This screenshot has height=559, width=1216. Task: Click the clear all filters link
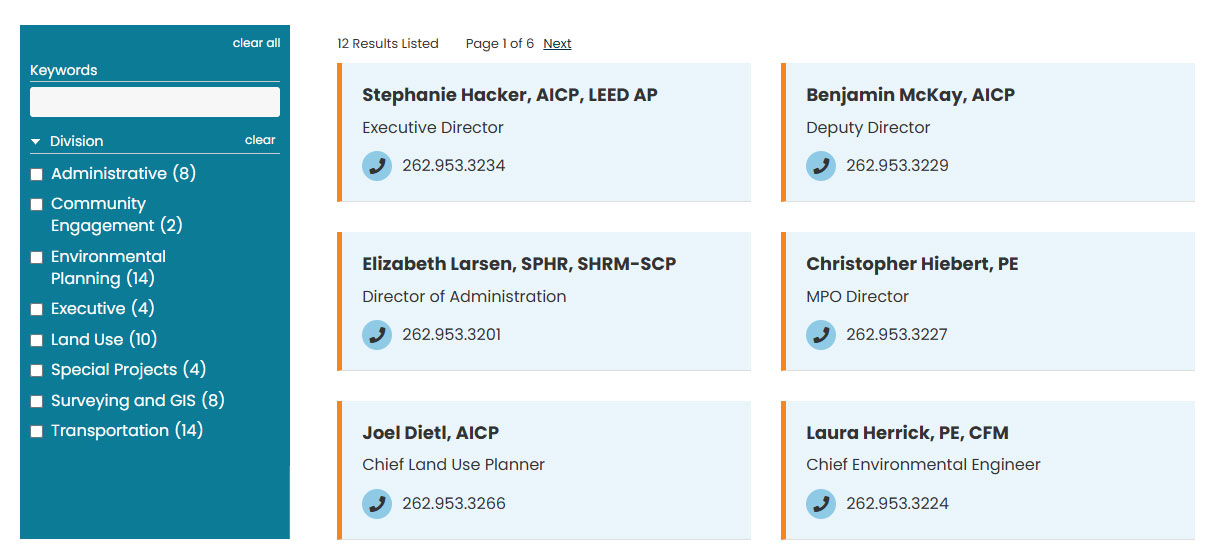pyautogui.click(x=256, y=43)
